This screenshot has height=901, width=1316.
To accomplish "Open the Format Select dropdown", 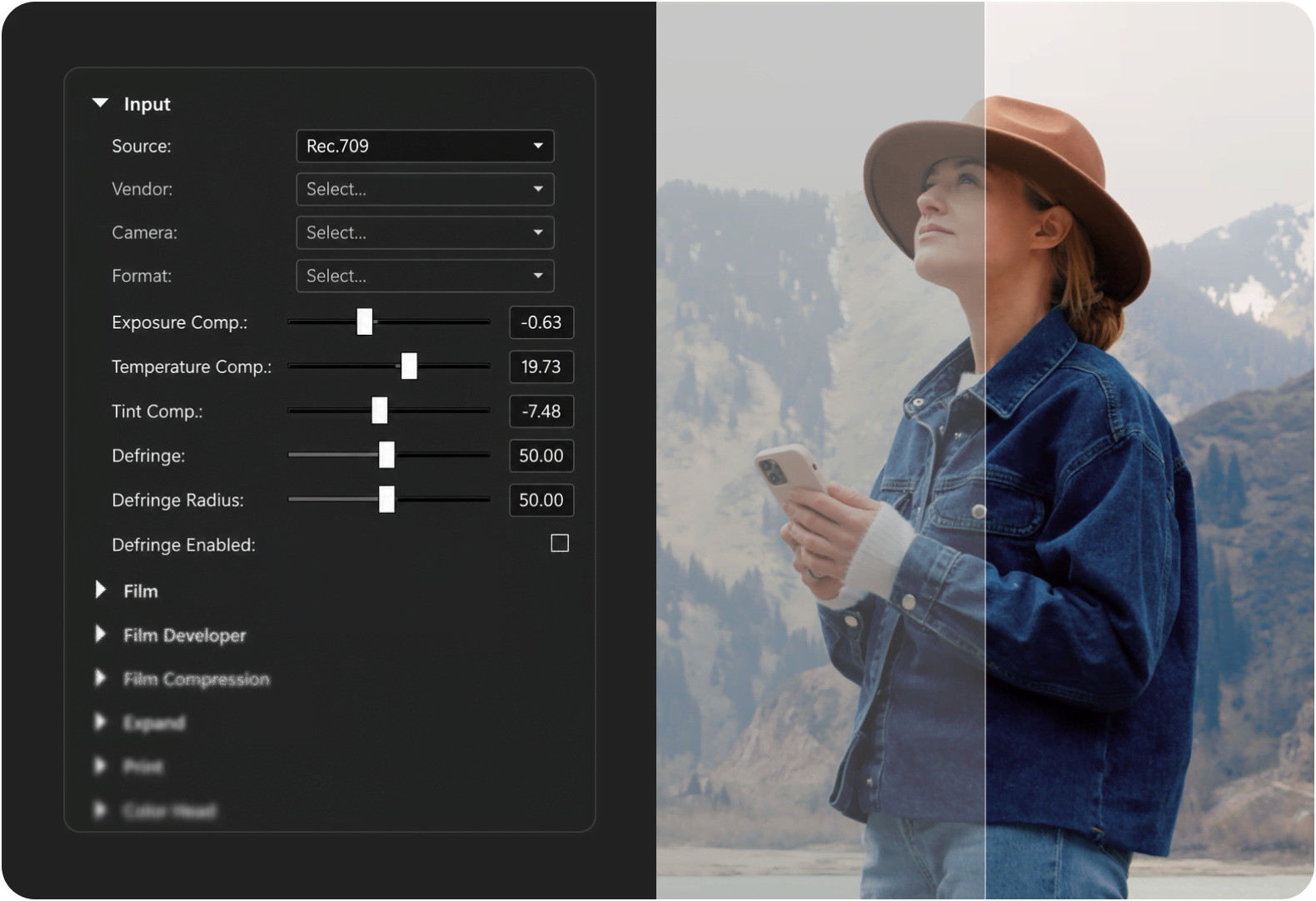I will click(x=425, y=276).
